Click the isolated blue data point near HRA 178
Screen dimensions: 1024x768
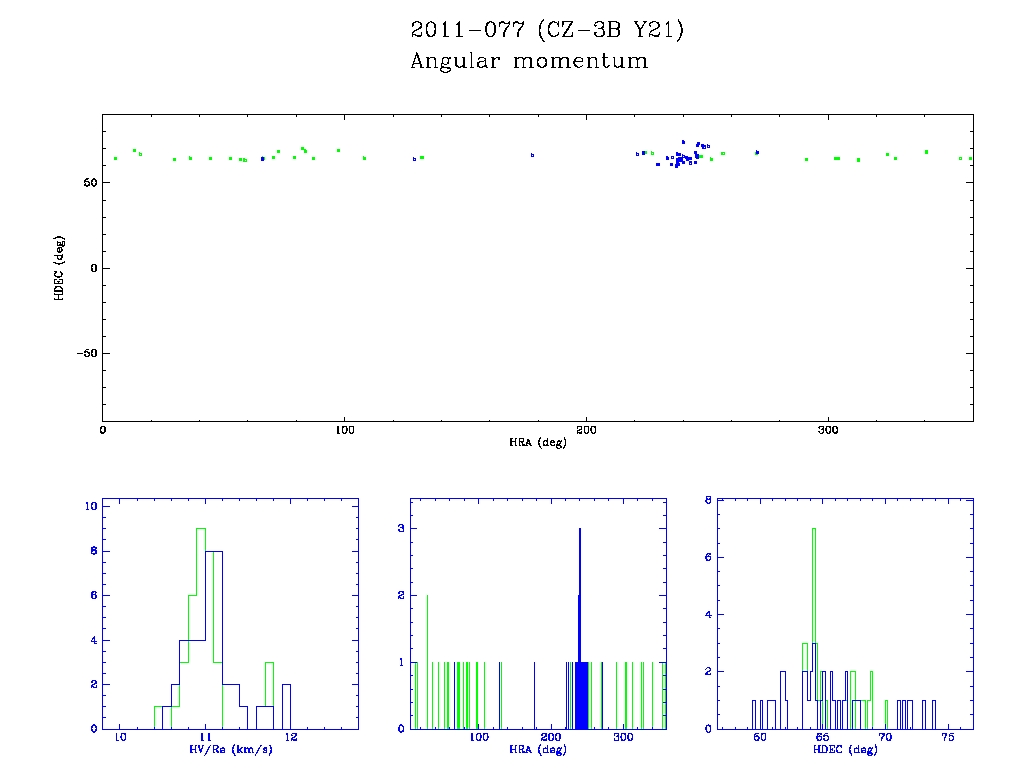pos(532,155)
